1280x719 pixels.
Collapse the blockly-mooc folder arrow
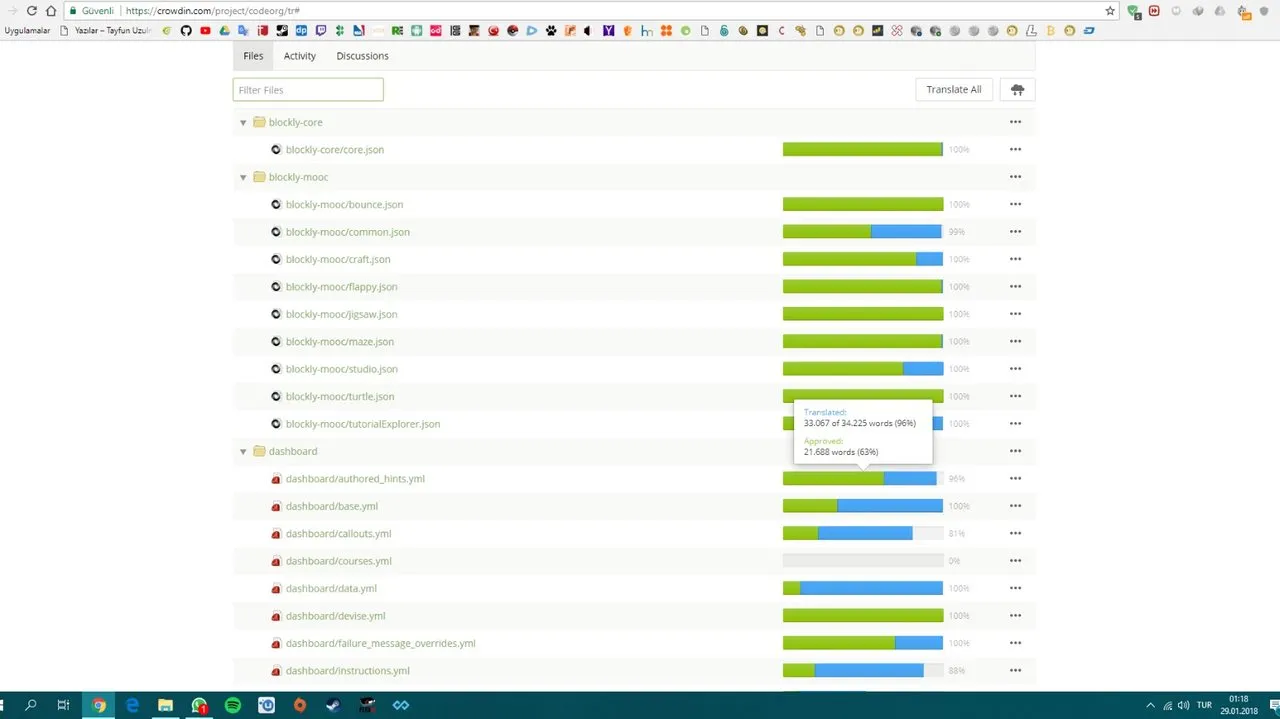243,178
